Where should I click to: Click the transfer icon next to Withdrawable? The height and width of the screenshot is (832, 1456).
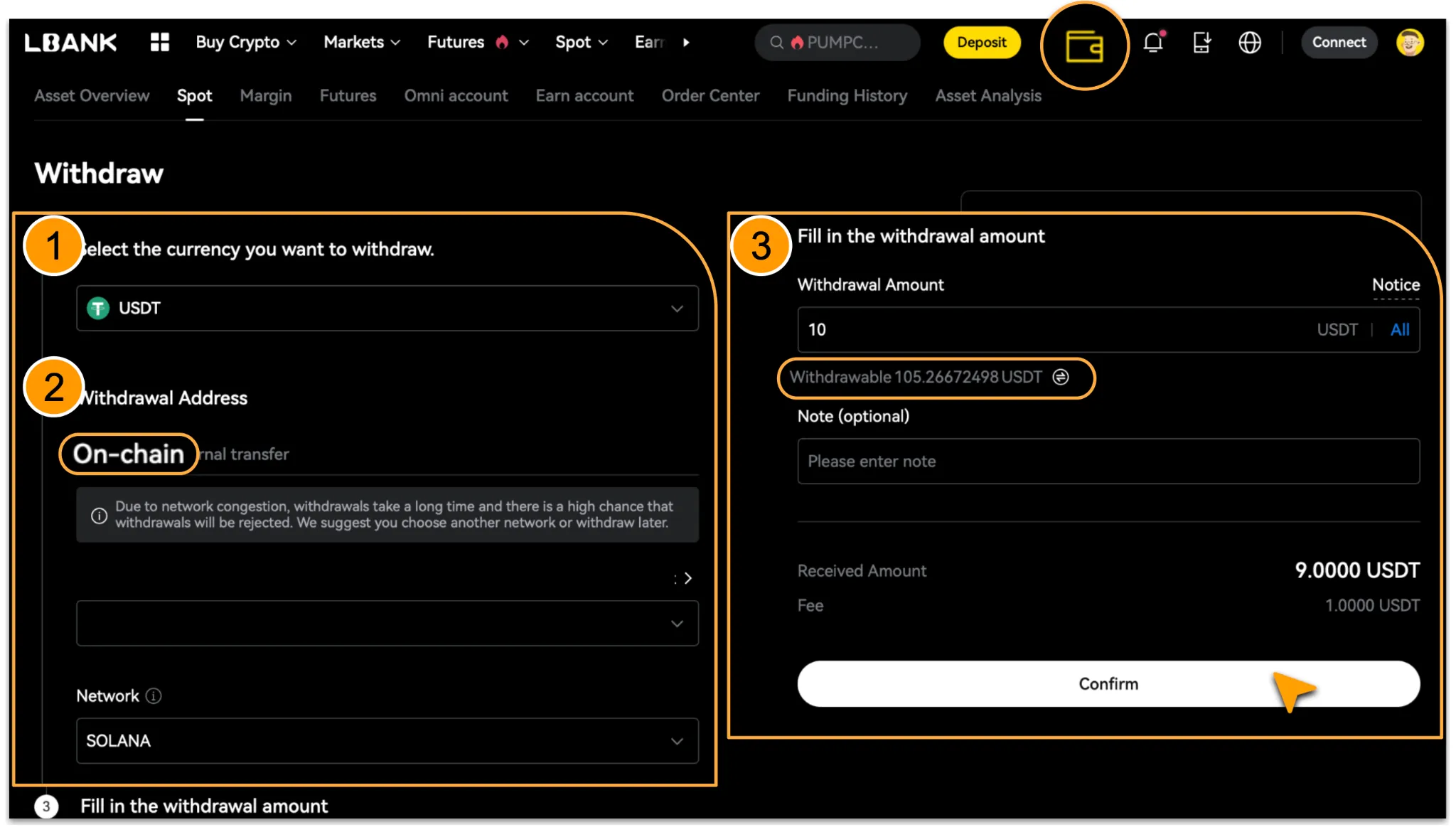(1061, 377)
